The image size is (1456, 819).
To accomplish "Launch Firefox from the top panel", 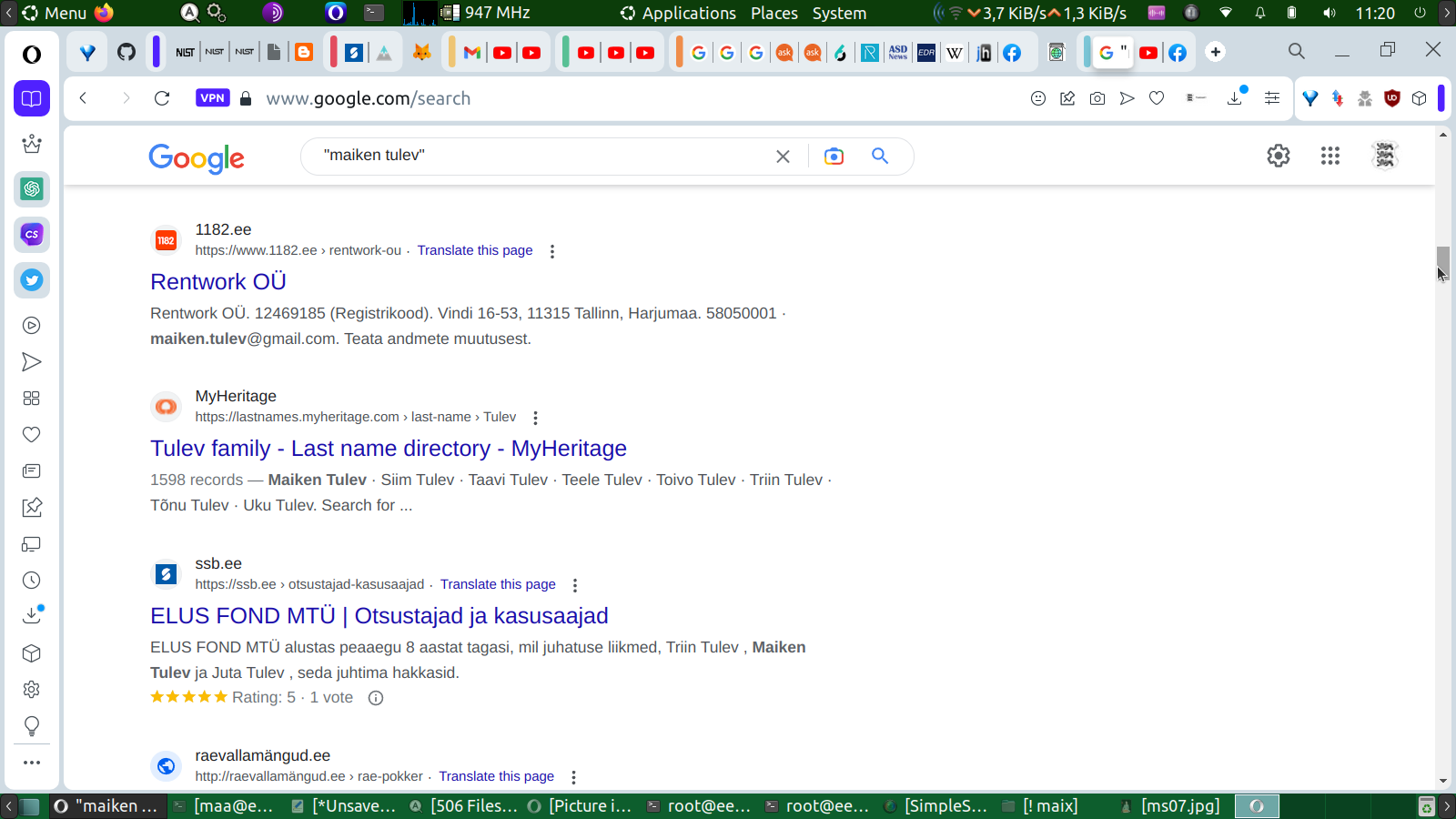I will point(105,13).
